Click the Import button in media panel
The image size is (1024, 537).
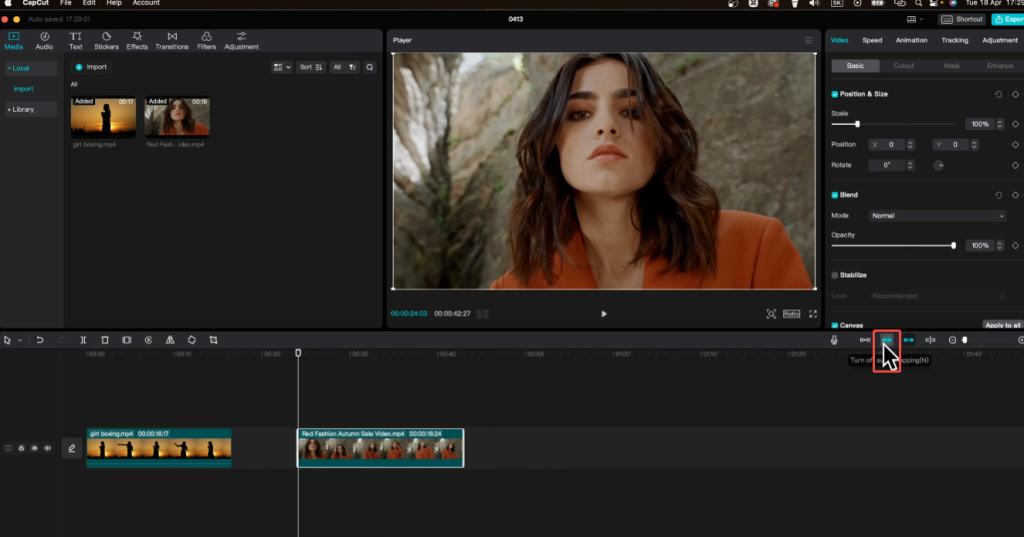tap(91, 67)
